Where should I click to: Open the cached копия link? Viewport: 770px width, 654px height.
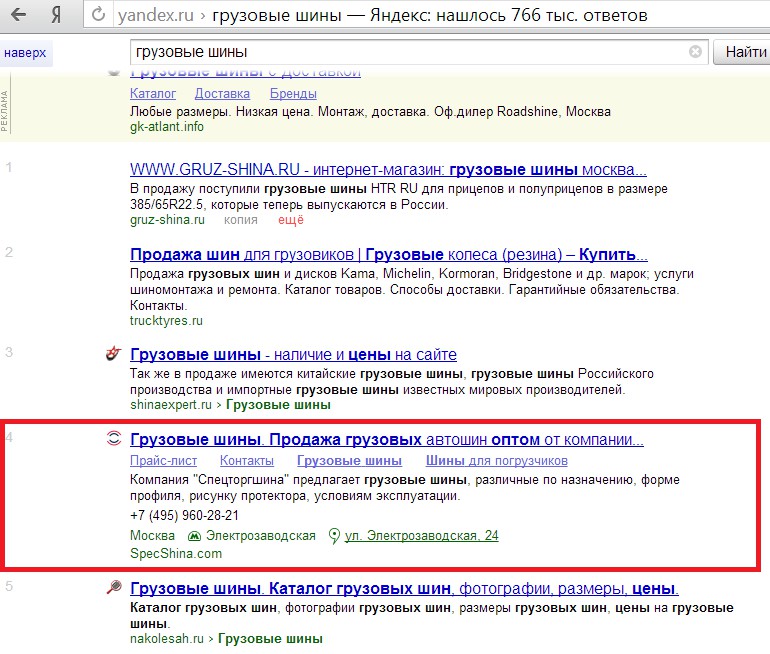pyautogui.click(x=241, y=219)
